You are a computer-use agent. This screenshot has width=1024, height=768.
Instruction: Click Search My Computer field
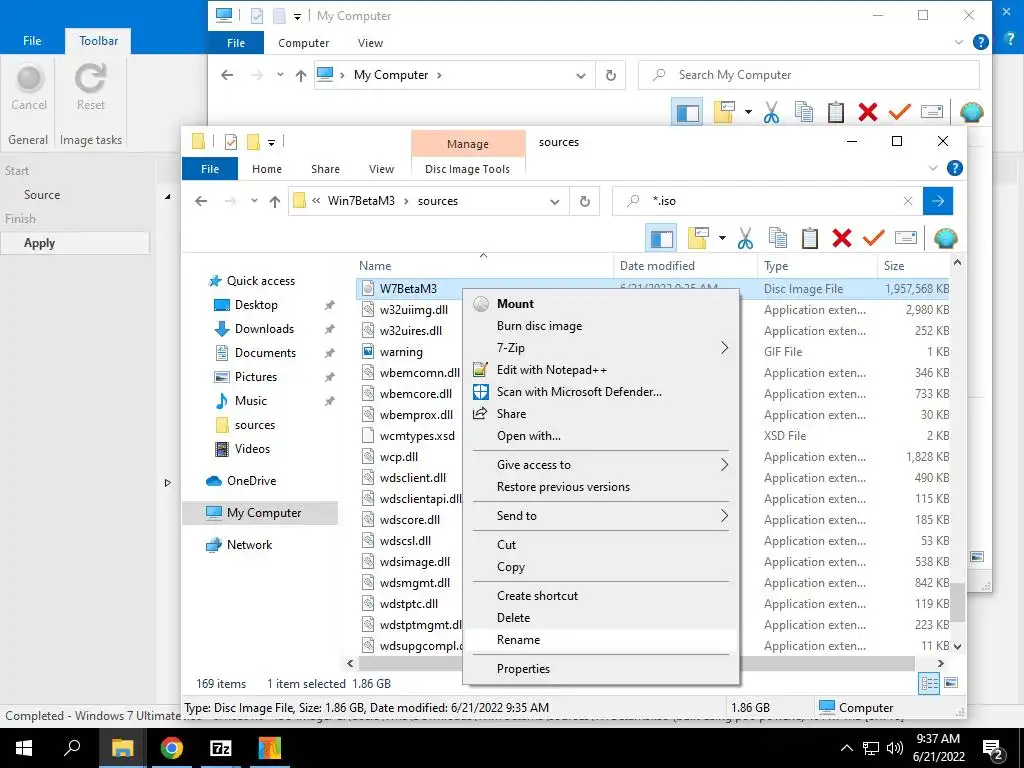[808, 75]
